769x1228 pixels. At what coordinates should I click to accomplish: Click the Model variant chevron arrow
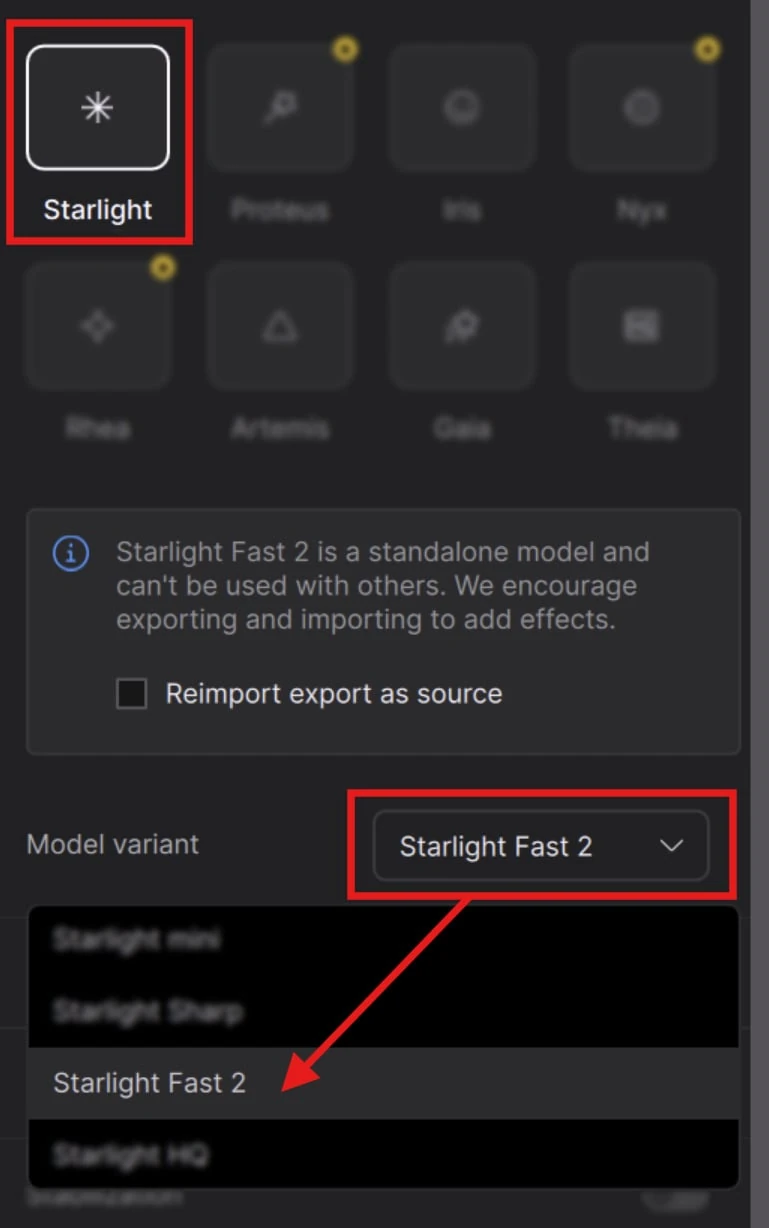[672, 846]
